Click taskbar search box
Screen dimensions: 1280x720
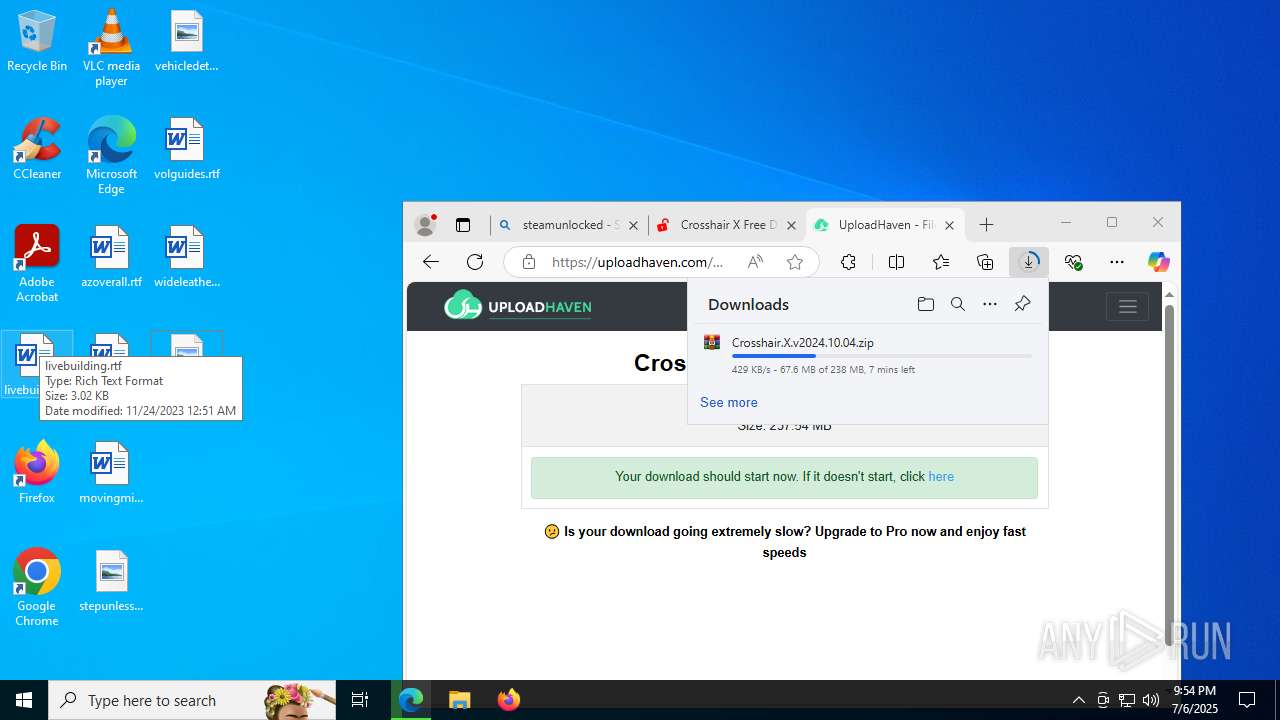pos(192,700)
